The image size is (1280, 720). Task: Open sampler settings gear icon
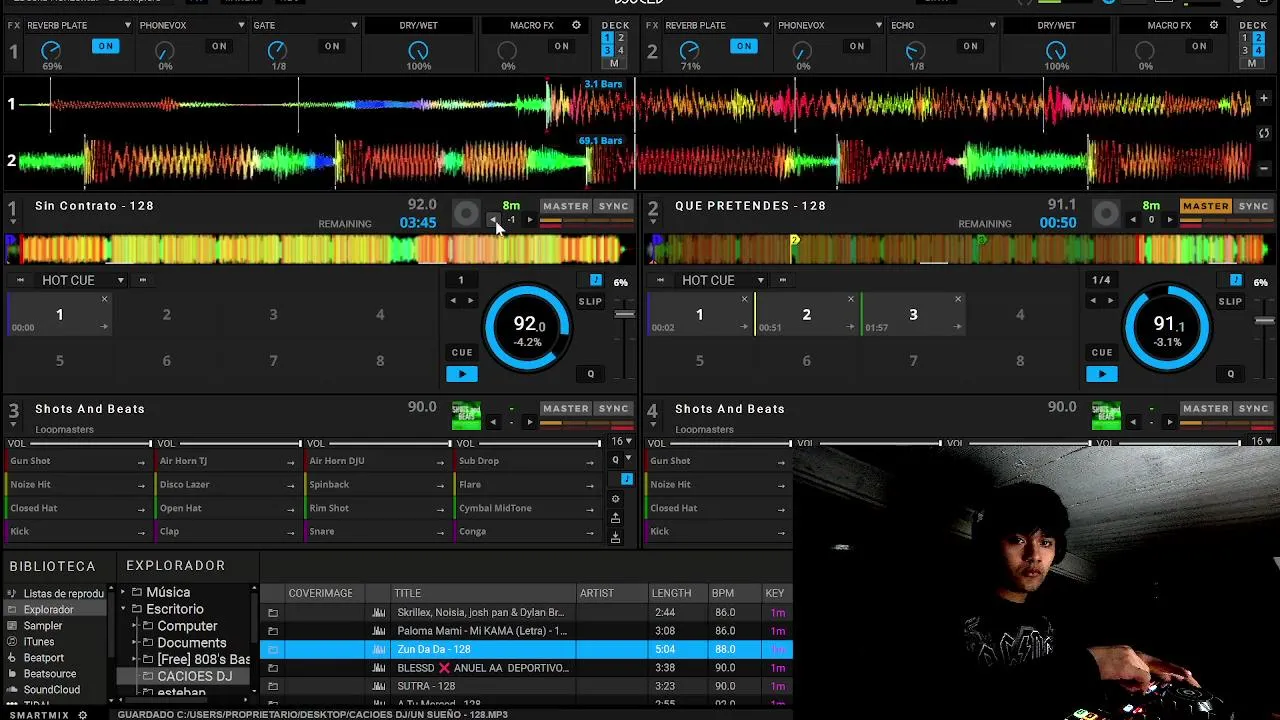coord(615,499)
